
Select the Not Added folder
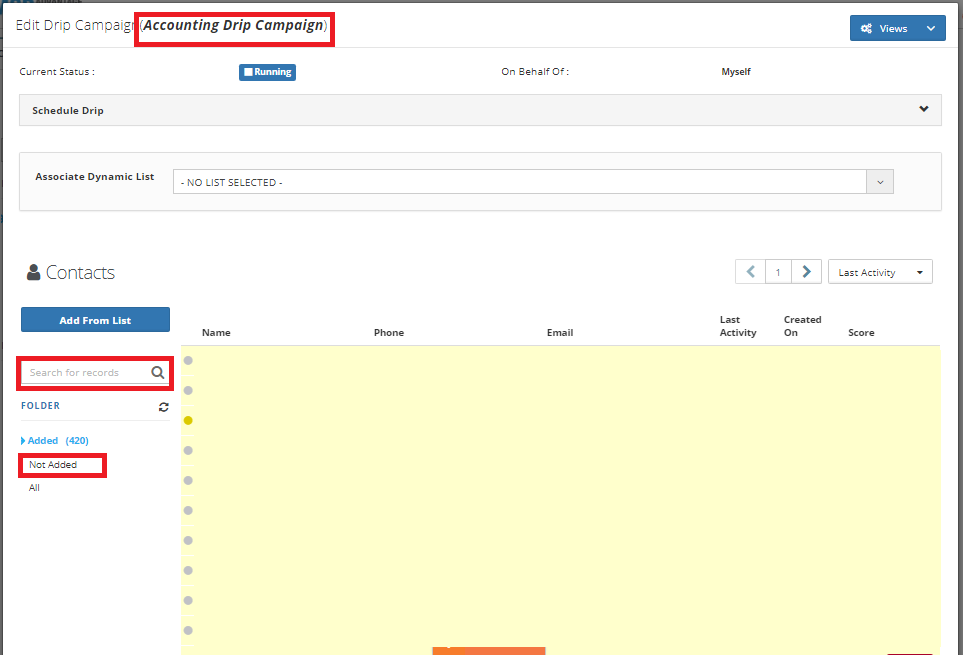click(x=53, y=465)
